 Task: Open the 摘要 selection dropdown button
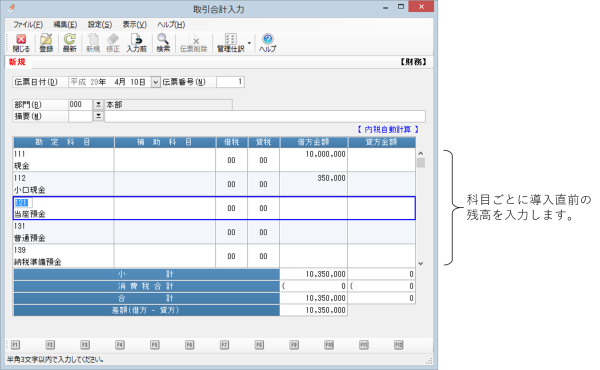point(98,116)
